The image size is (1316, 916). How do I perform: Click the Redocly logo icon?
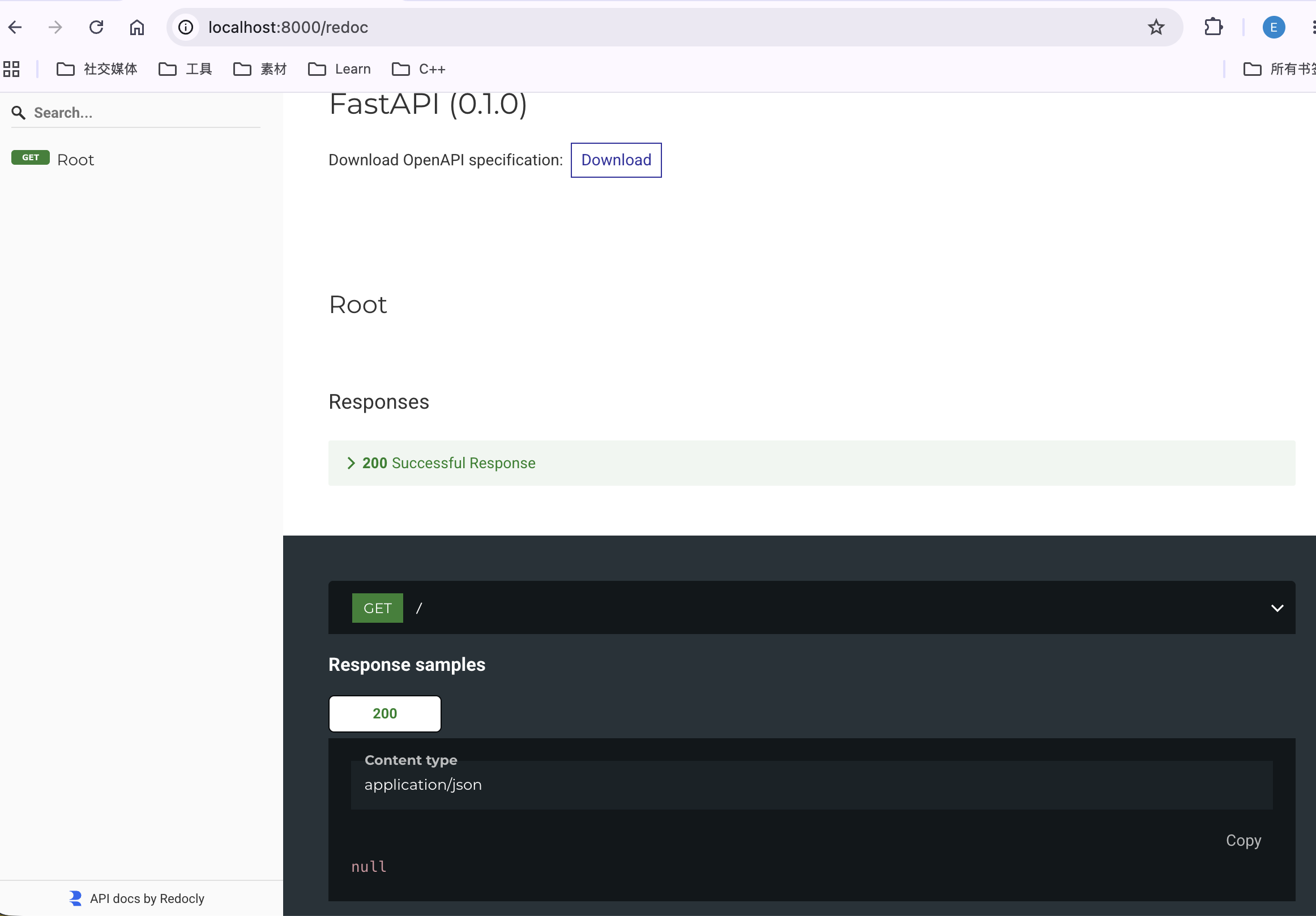[x=75, y=898]
